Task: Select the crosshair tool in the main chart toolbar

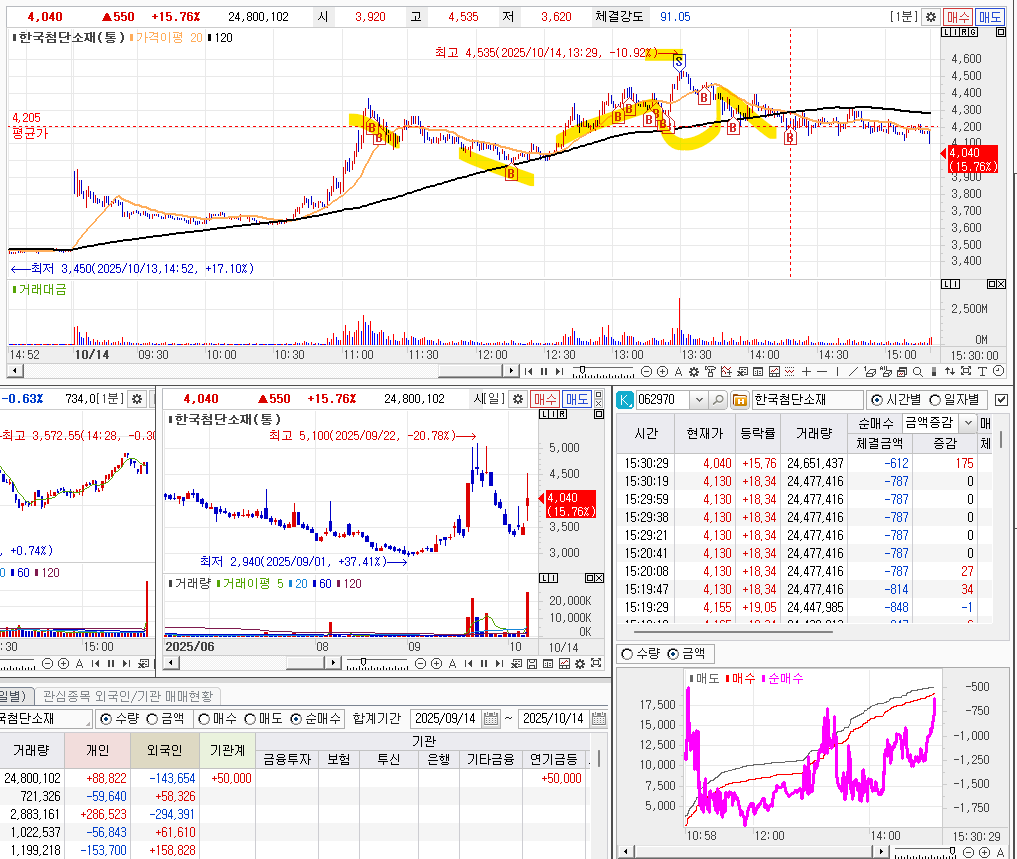Action: pos(806,372)
